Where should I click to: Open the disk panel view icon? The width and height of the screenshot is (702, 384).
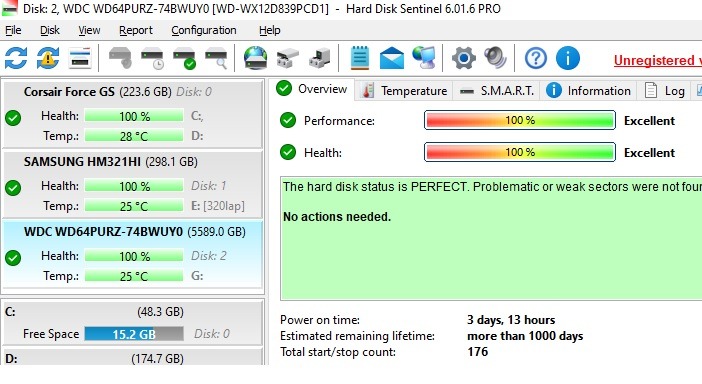tap(80, 58)
